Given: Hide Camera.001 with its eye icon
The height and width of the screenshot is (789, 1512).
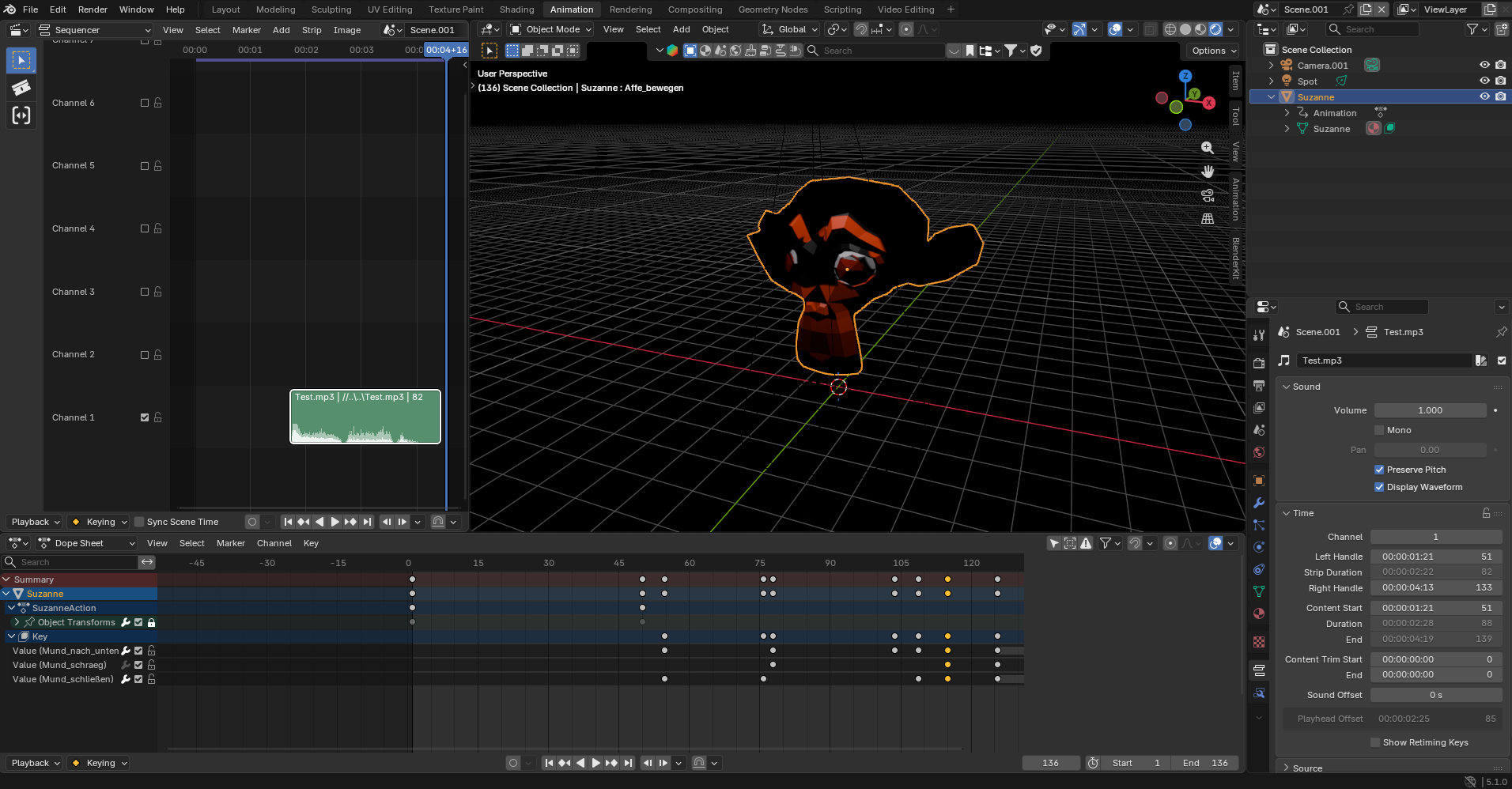Looking at the screenshot, I should pyautogui.click(x=1484, y=66).
